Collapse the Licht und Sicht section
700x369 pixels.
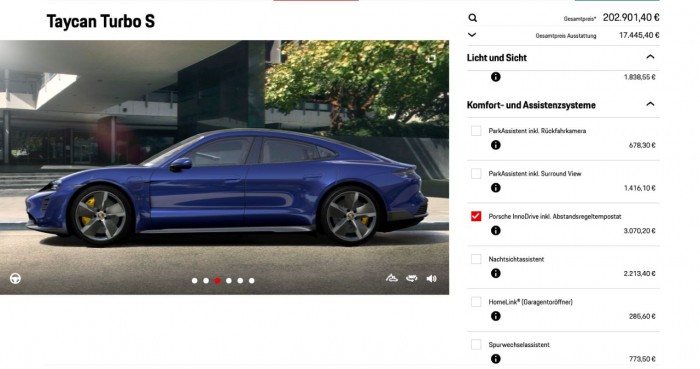point(650,57)
